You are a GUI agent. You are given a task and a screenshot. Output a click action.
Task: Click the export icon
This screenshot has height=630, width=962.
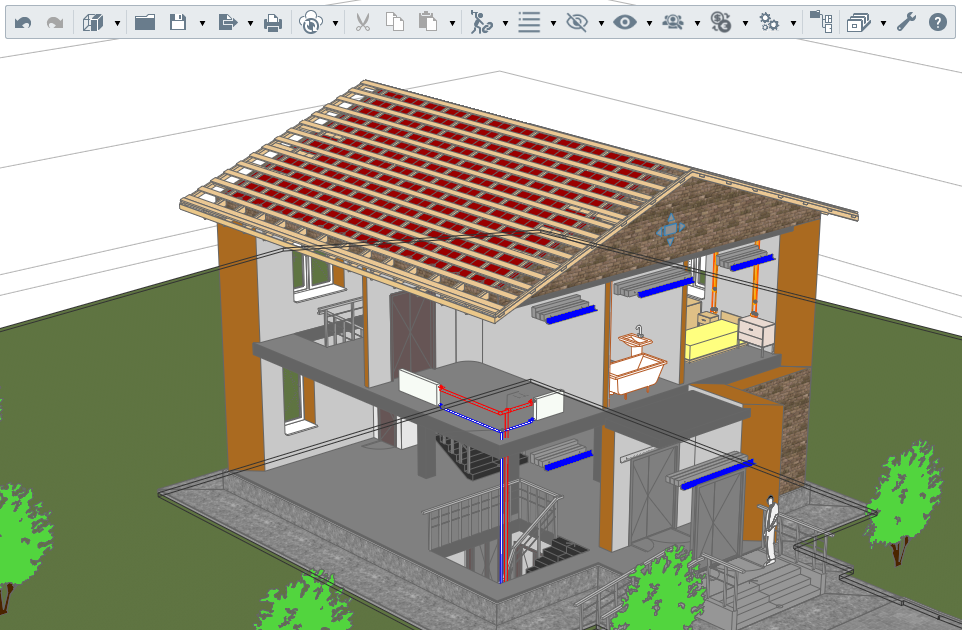point(228,23)
